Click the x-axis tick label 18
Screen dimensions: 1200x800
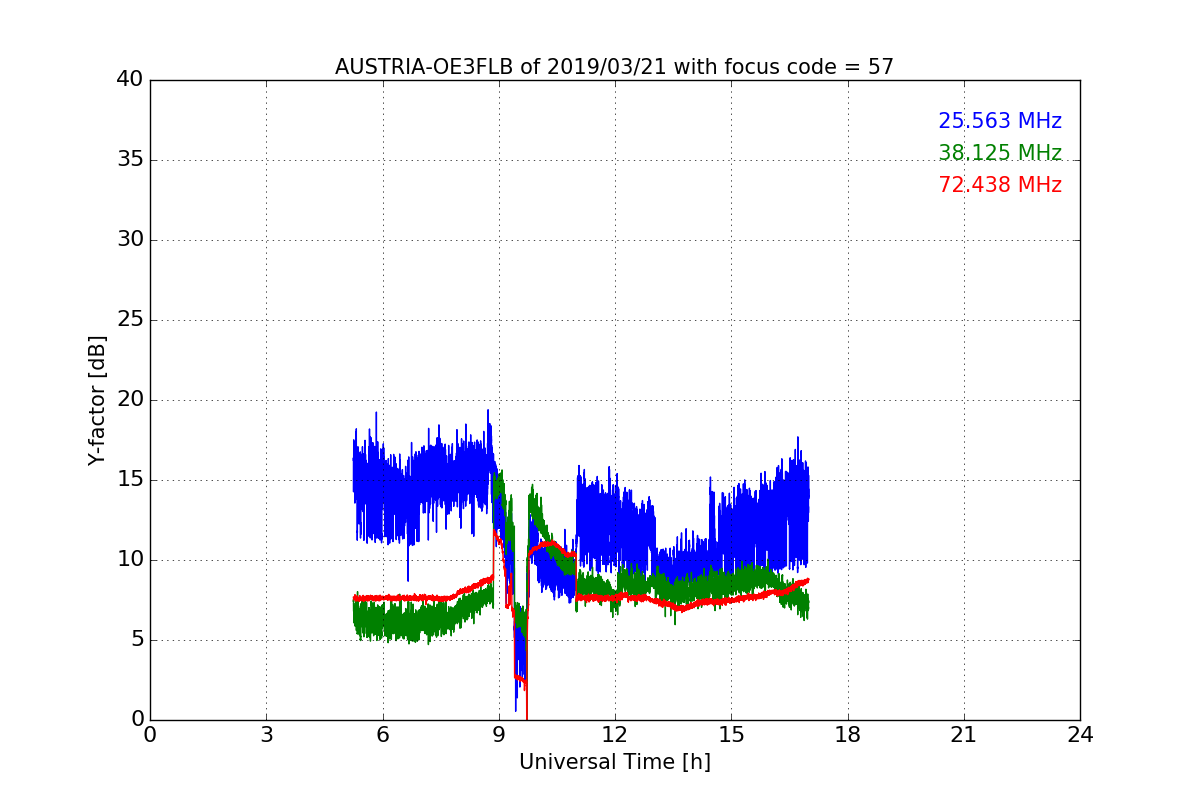pyautogui.click(x=848, y=735)
